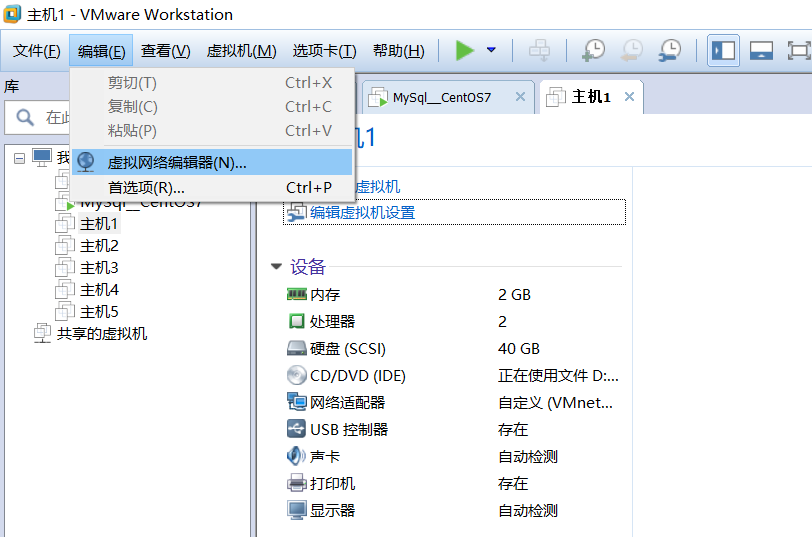812x537 pixels.
Task: Click the My Computer monitor icon
Action: point(42,157)
